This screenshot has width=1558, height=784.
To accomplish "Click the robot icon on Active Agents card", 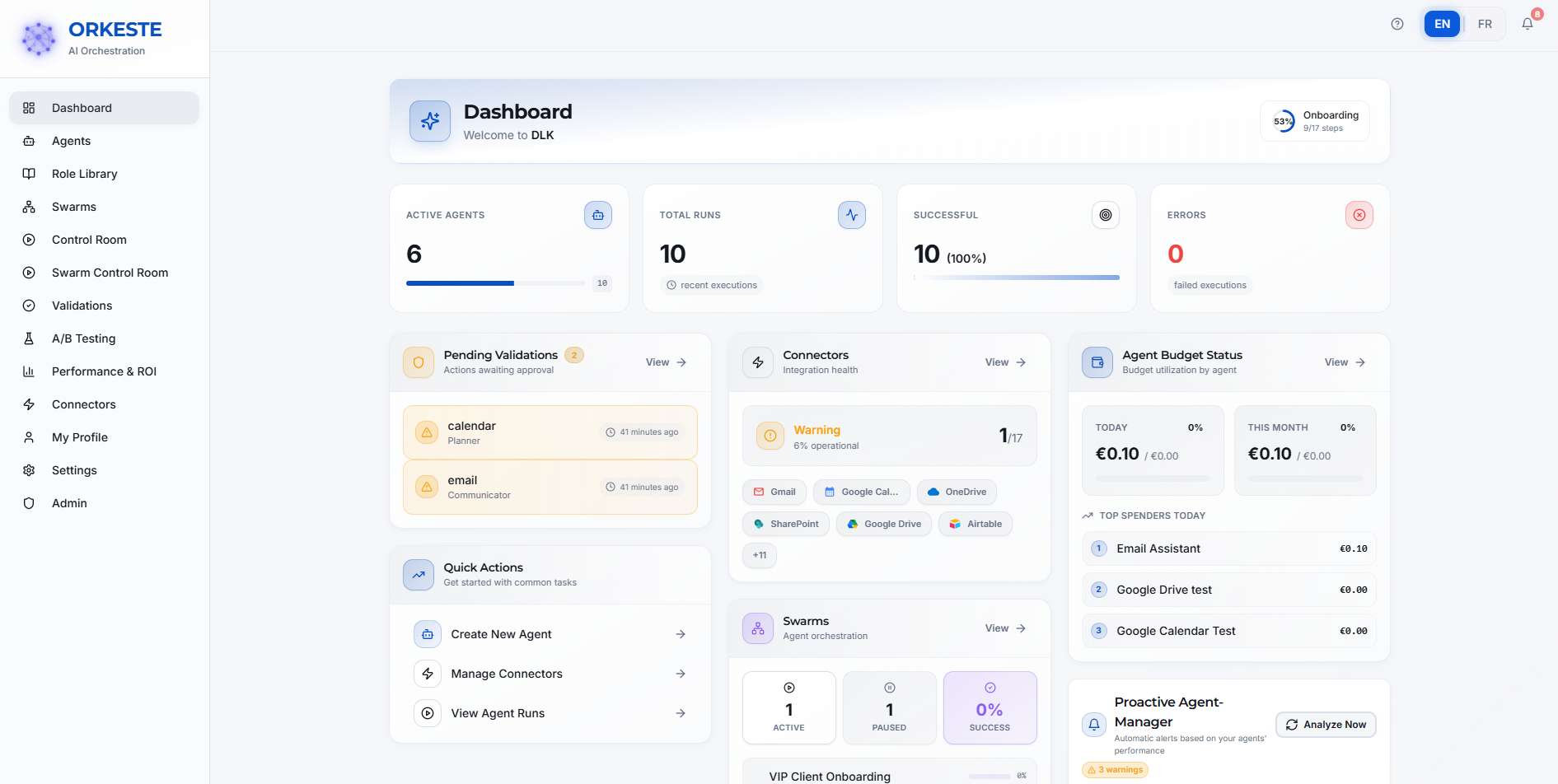I will pos(597,215).
